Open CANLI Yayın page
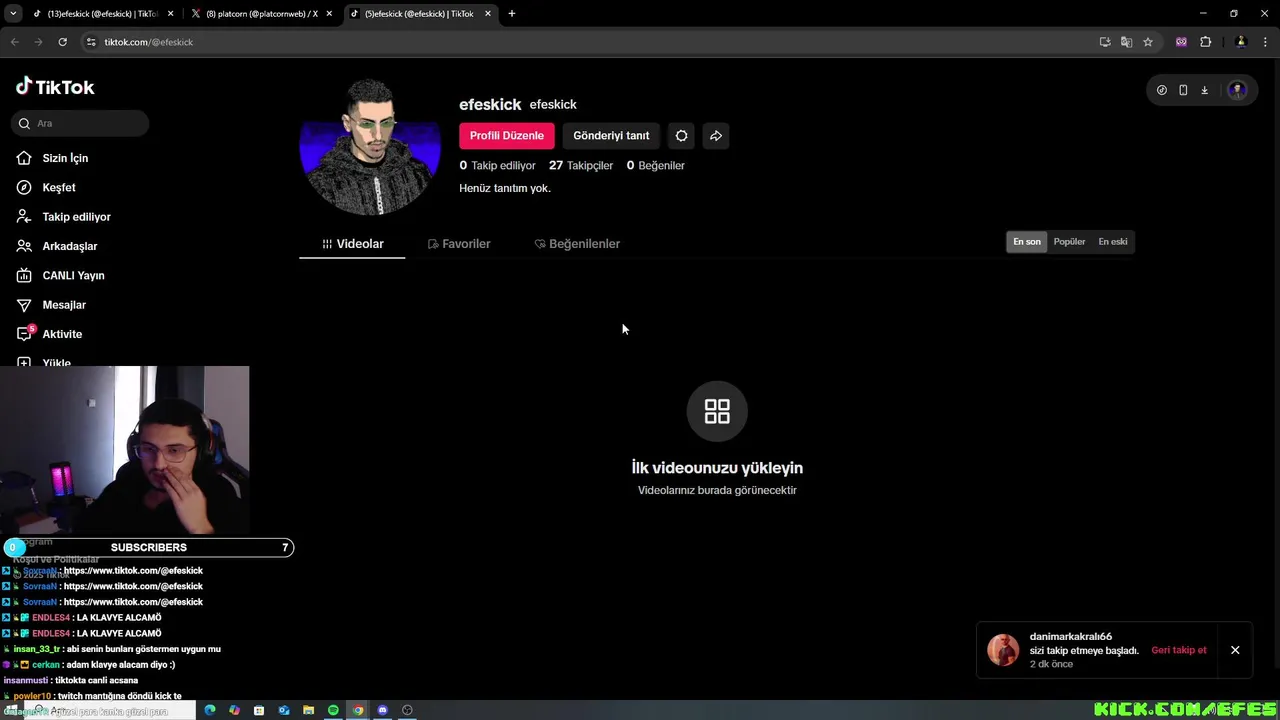Screen dimensions: 1280x720 [x=73, y=275]
